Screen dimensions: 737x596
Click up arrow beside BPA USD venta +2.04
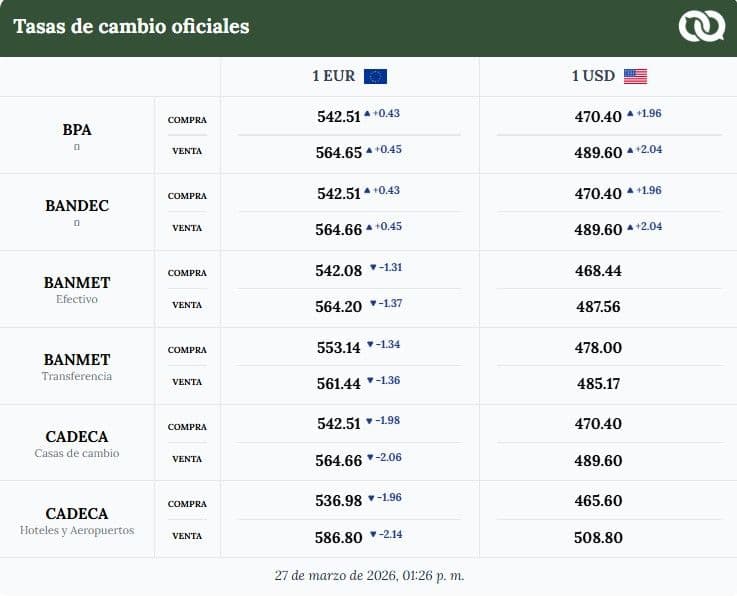[x=630, y=150]
